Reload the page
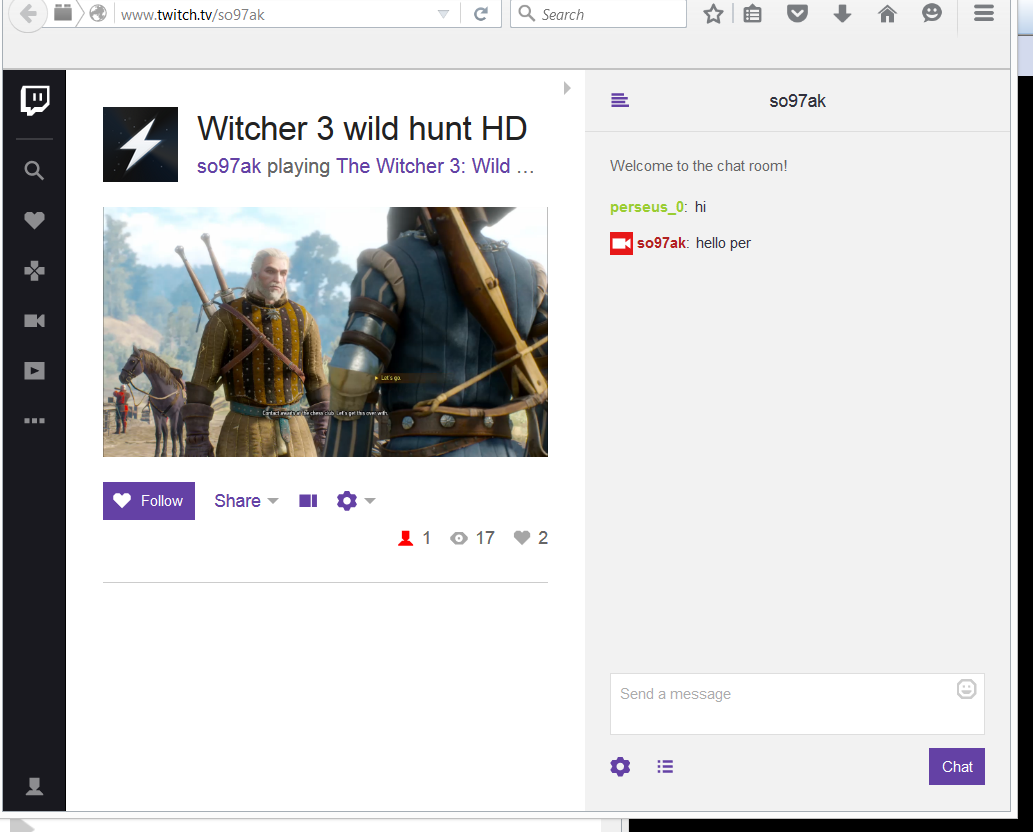The image size is (1033, 832). 481,14
